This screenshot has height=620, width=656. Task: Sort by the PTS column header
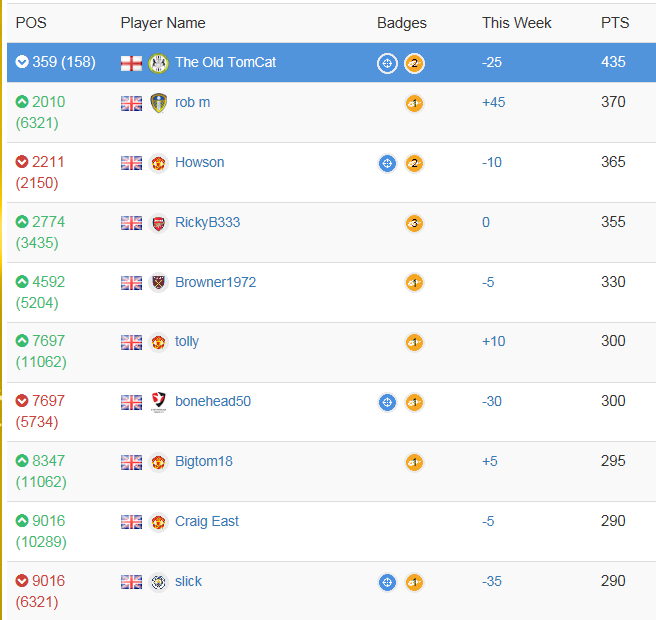coord(614,23)
